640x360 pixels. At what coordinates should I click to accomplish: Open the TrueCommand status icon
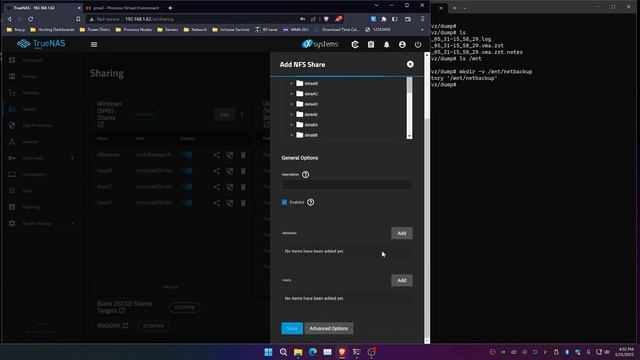[355, 44]
